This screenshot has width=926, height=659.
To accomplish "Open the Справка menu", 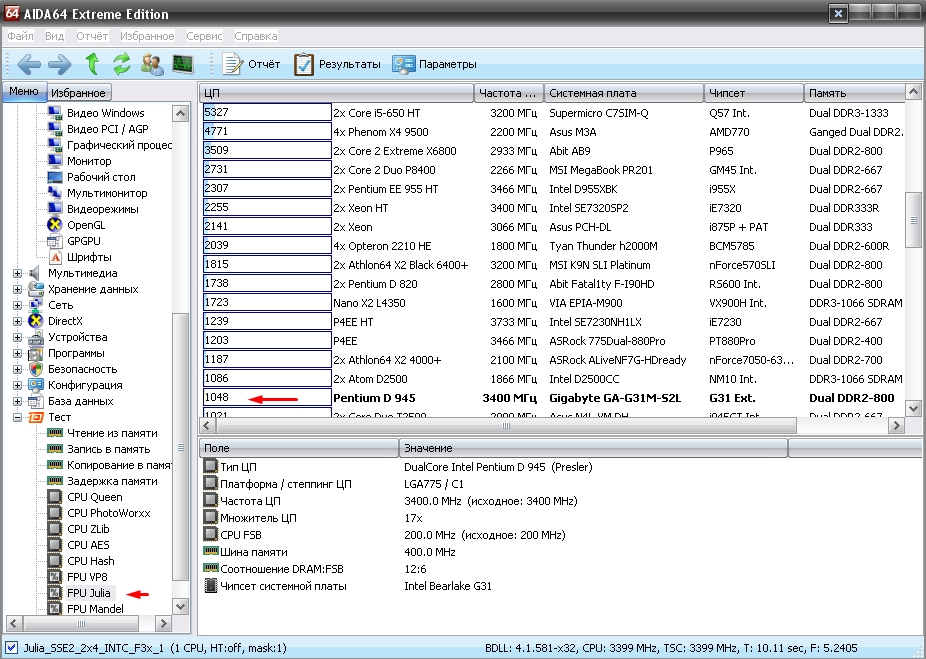I will (x=256, y=36).
